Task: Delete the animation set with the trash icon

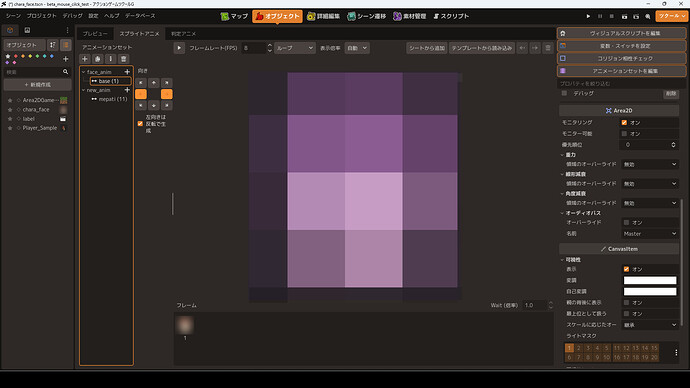Action: 124,59
